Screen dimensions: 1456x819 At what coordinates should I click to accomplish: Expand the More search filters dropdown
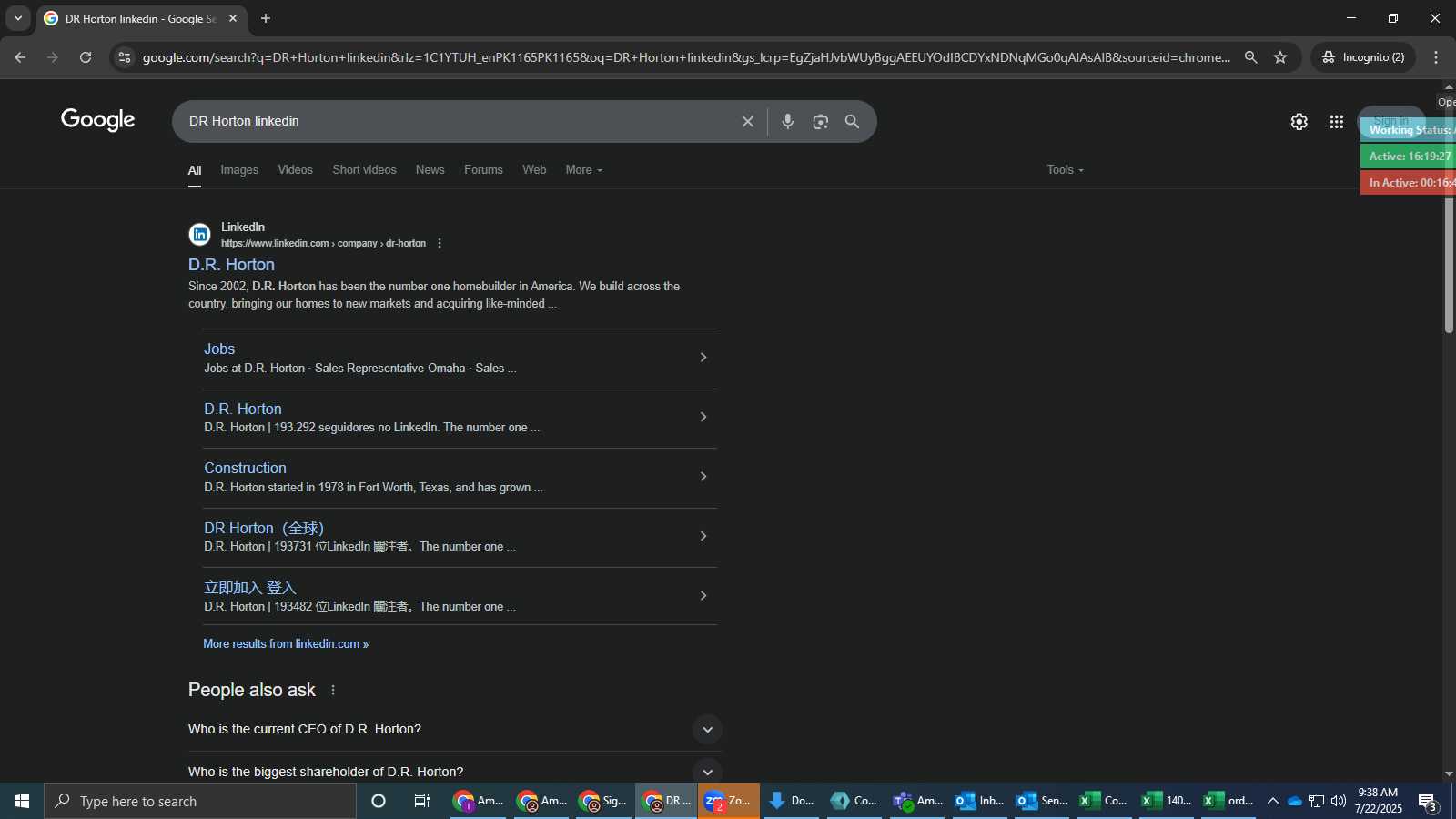pyautogui.click(x=583, y=170)
